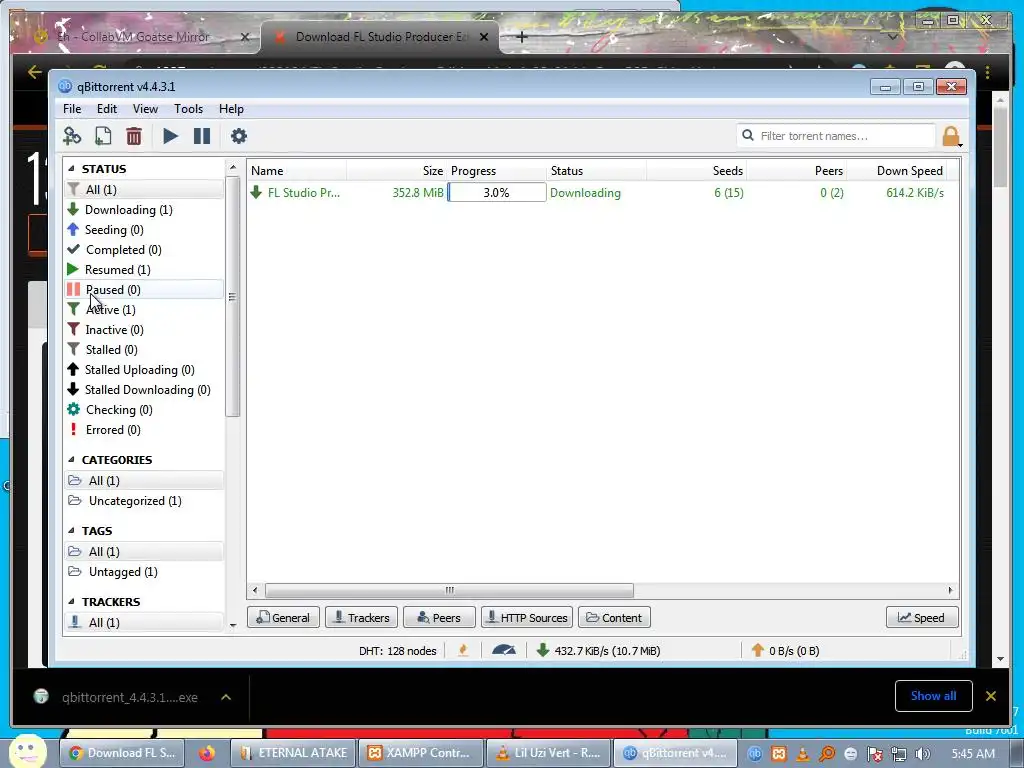This screenshot has height=768, width=1024.
Task: Open the Speed graph tab
Action: point(922,618)
